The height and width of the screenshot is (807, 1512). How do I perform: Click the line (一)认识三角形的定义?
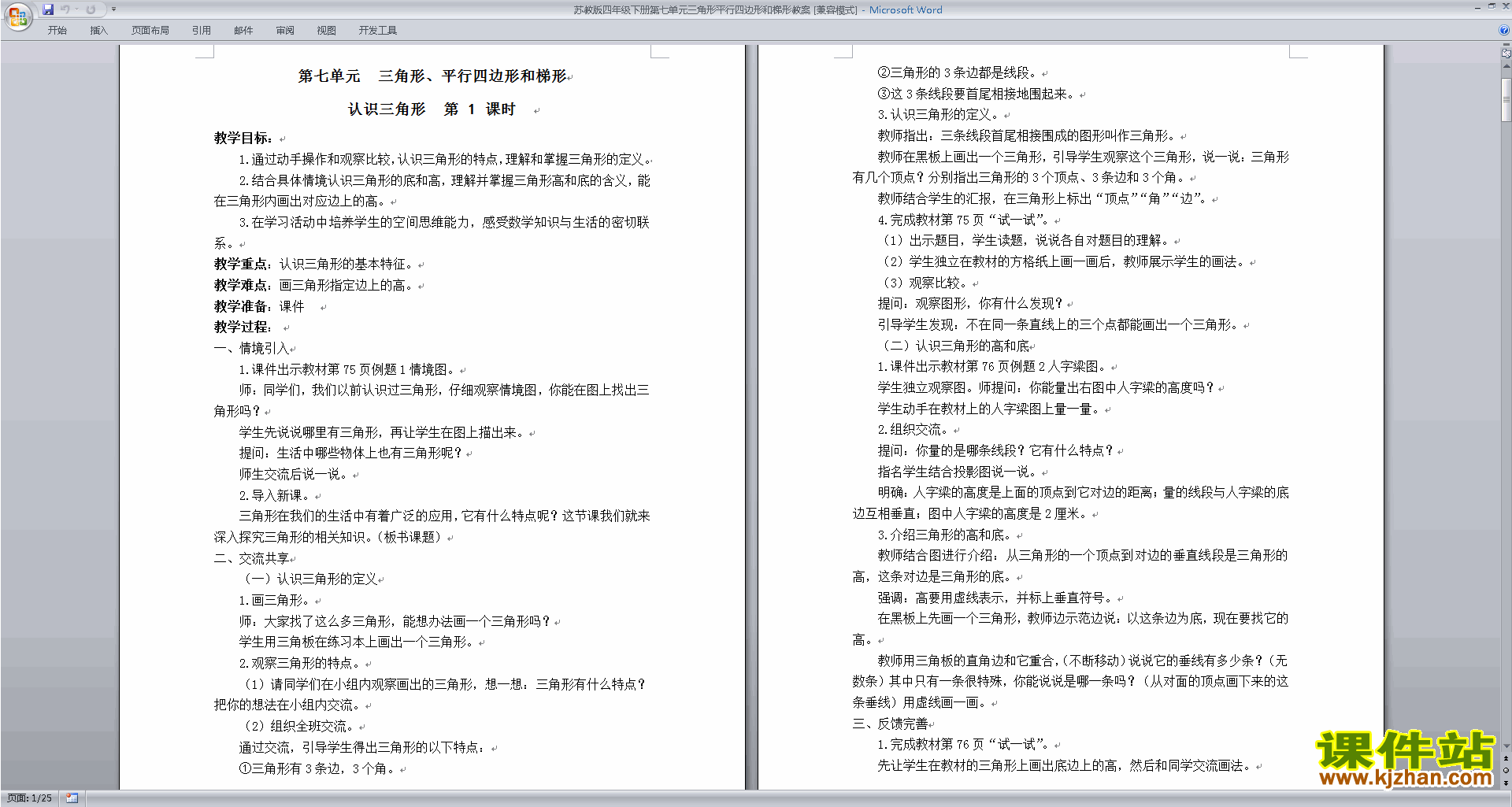pos(310,579)
